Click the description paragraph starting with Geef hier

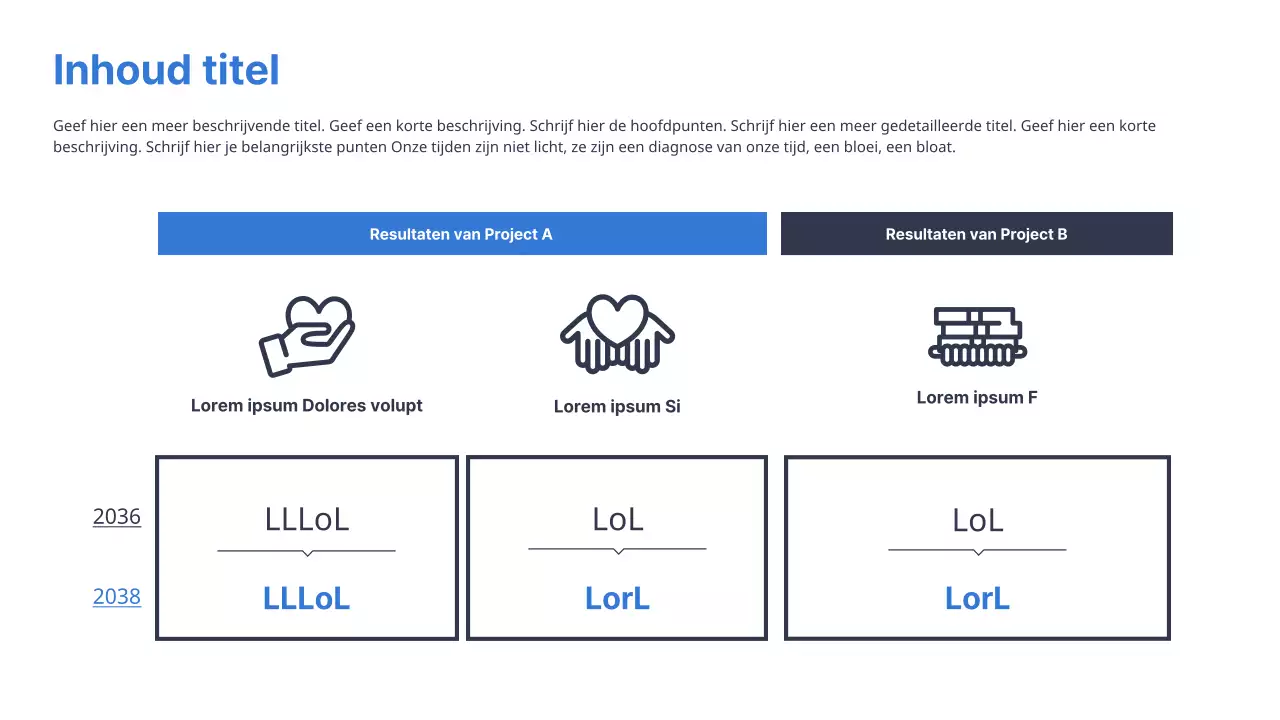(604, 137)
